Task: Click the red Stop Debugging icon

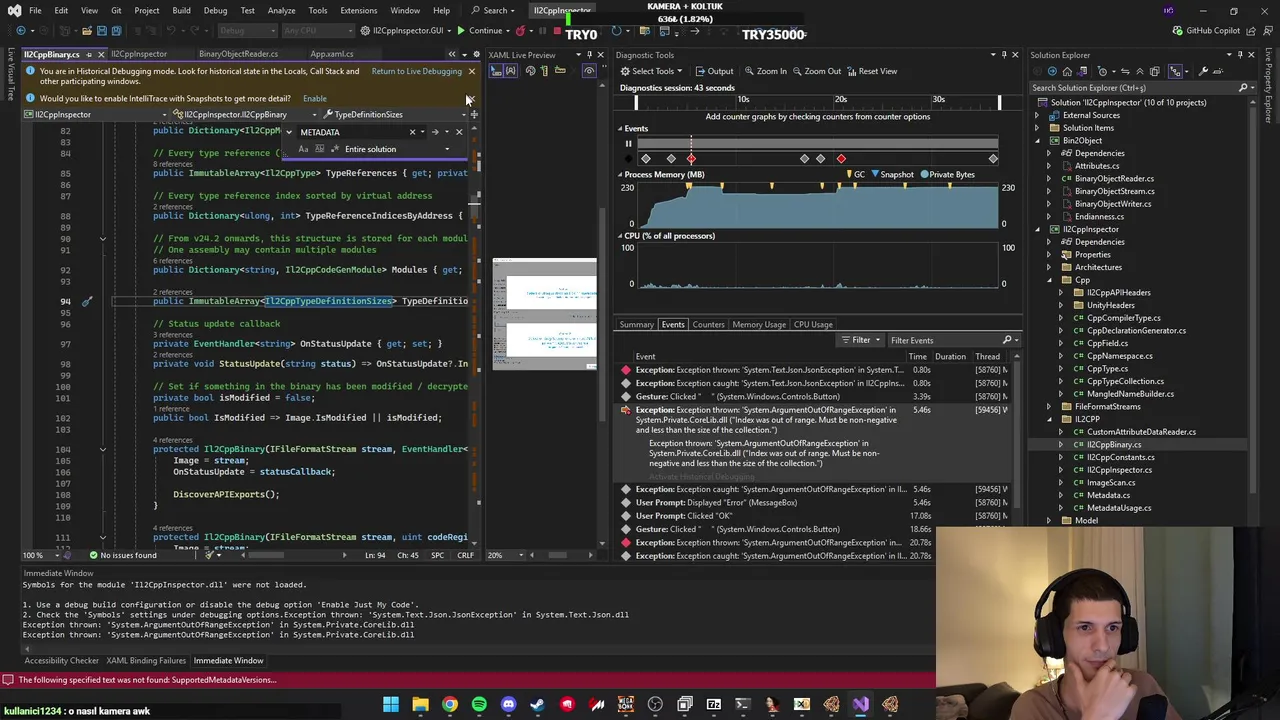Action: 557,30
